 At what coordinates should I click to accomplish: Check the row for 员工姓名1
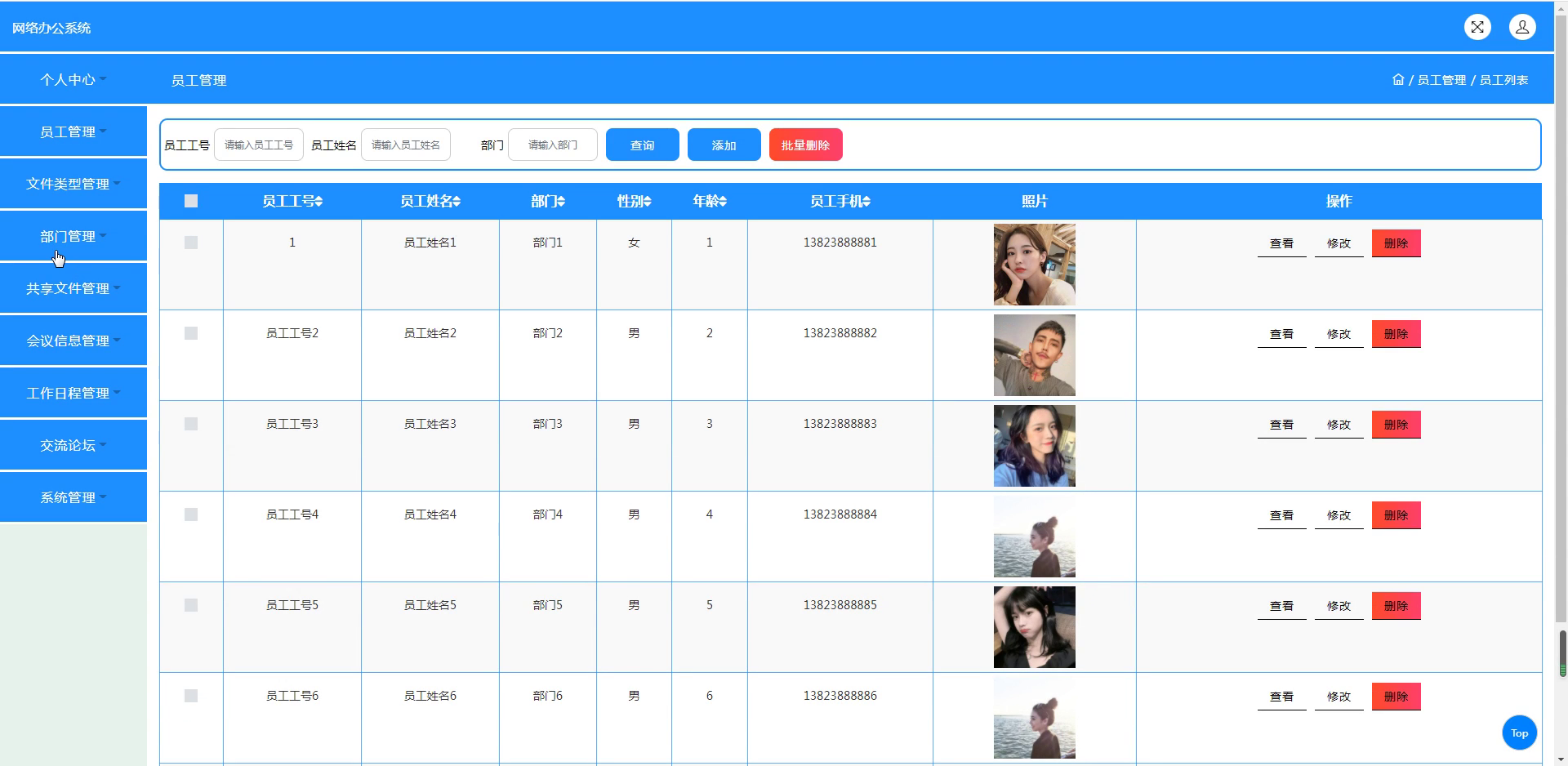191,243
